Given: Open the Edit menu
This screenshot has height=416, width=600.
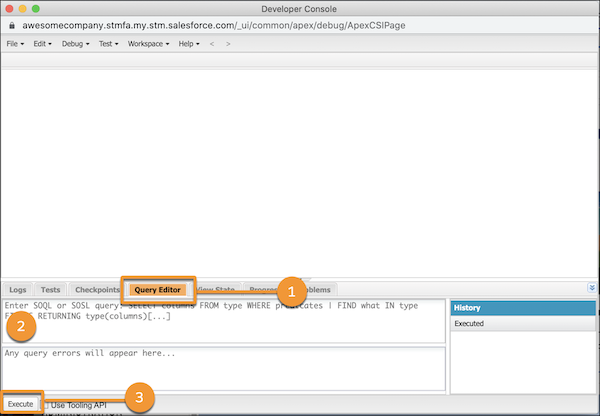Looking at the screenshot, I should click(44, 44).
